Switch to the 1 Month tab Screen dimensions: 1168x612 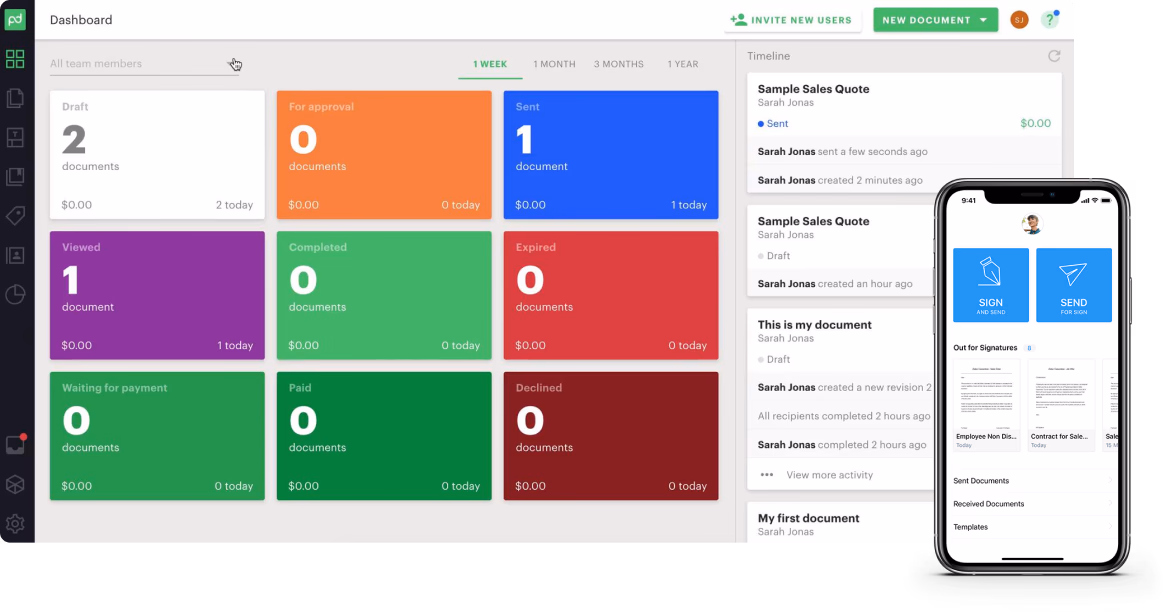coord(554,64)
